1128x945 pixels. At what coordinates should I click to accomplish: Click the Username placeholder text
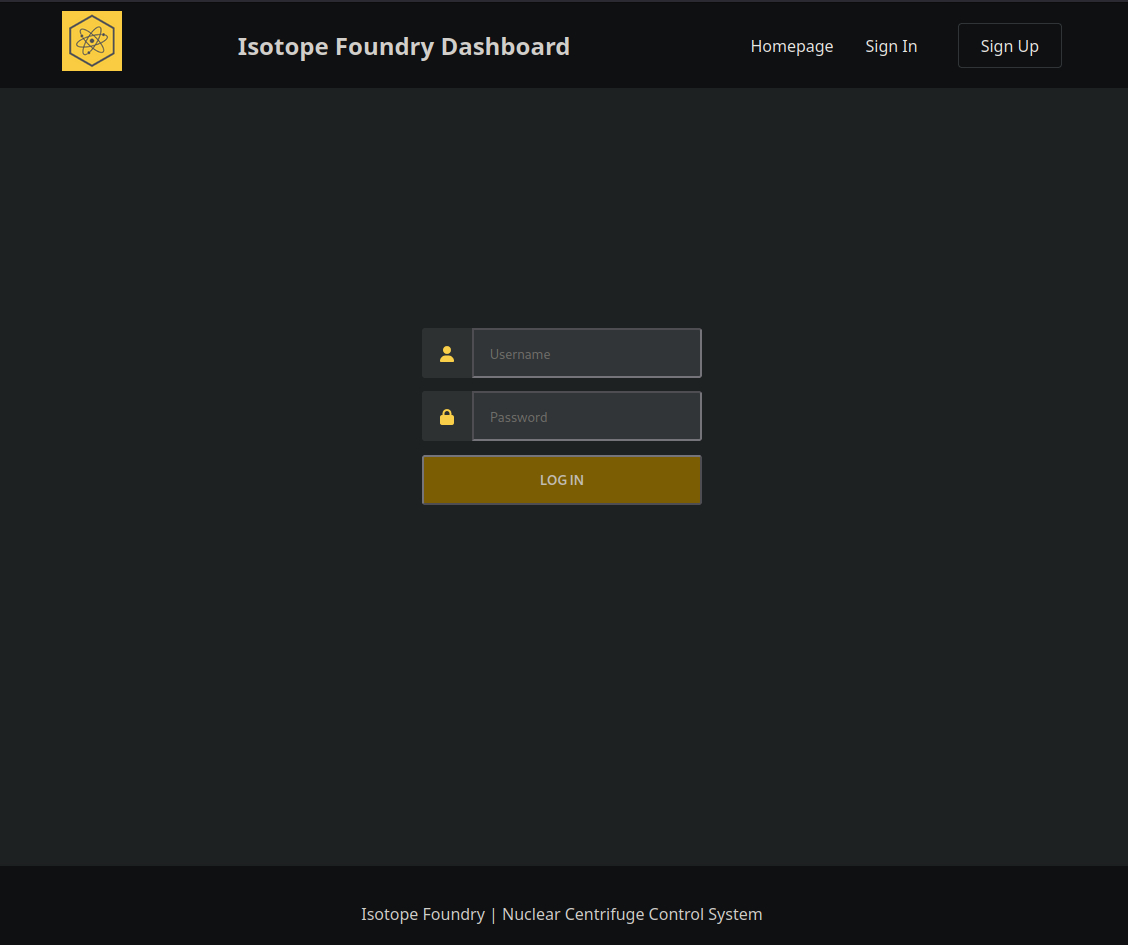(520, 354)
